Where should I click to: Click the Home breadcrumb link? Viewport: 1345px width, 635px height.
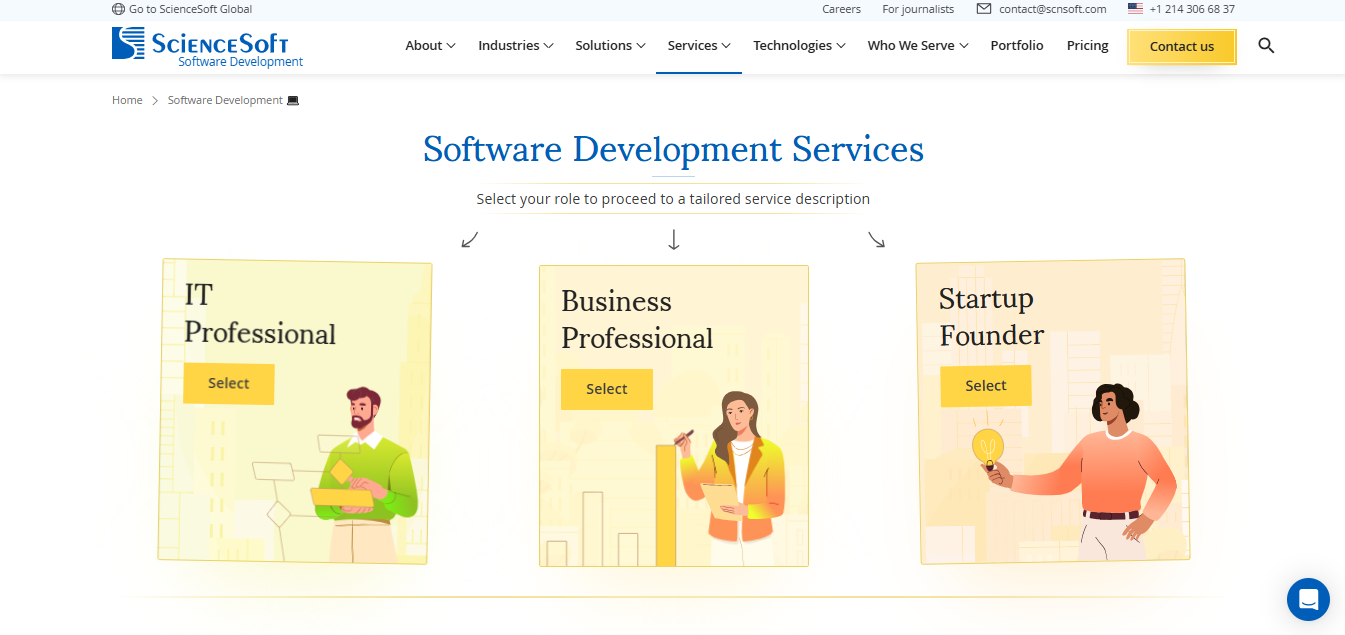pos(127,99)
